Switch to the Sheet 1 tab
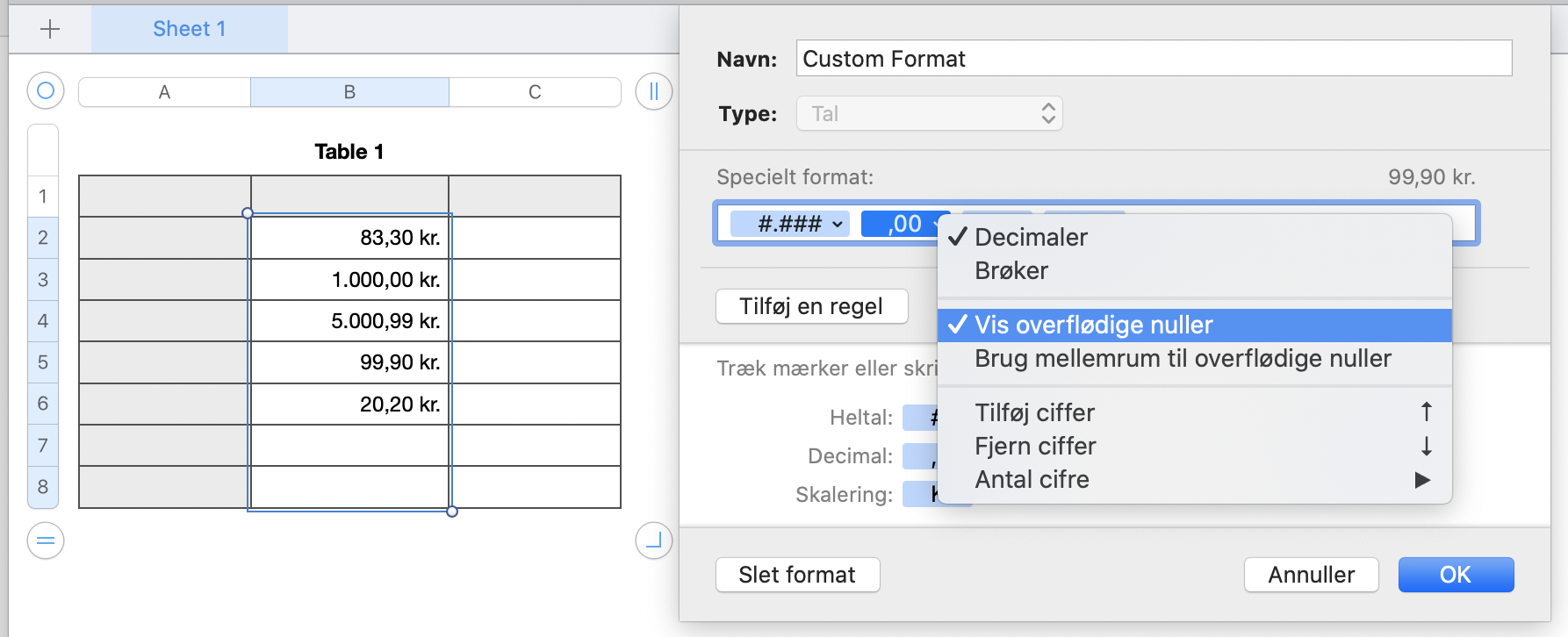This screenshot has height=637, width=1568. 190,29
